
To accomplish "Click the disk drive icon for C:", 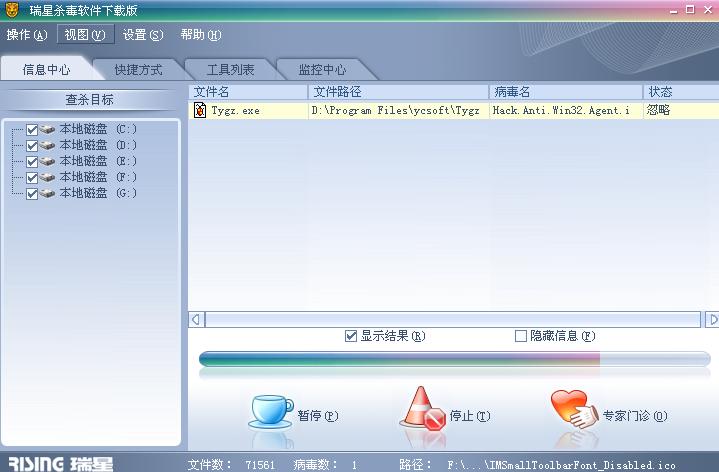I will tap(47, 129).
